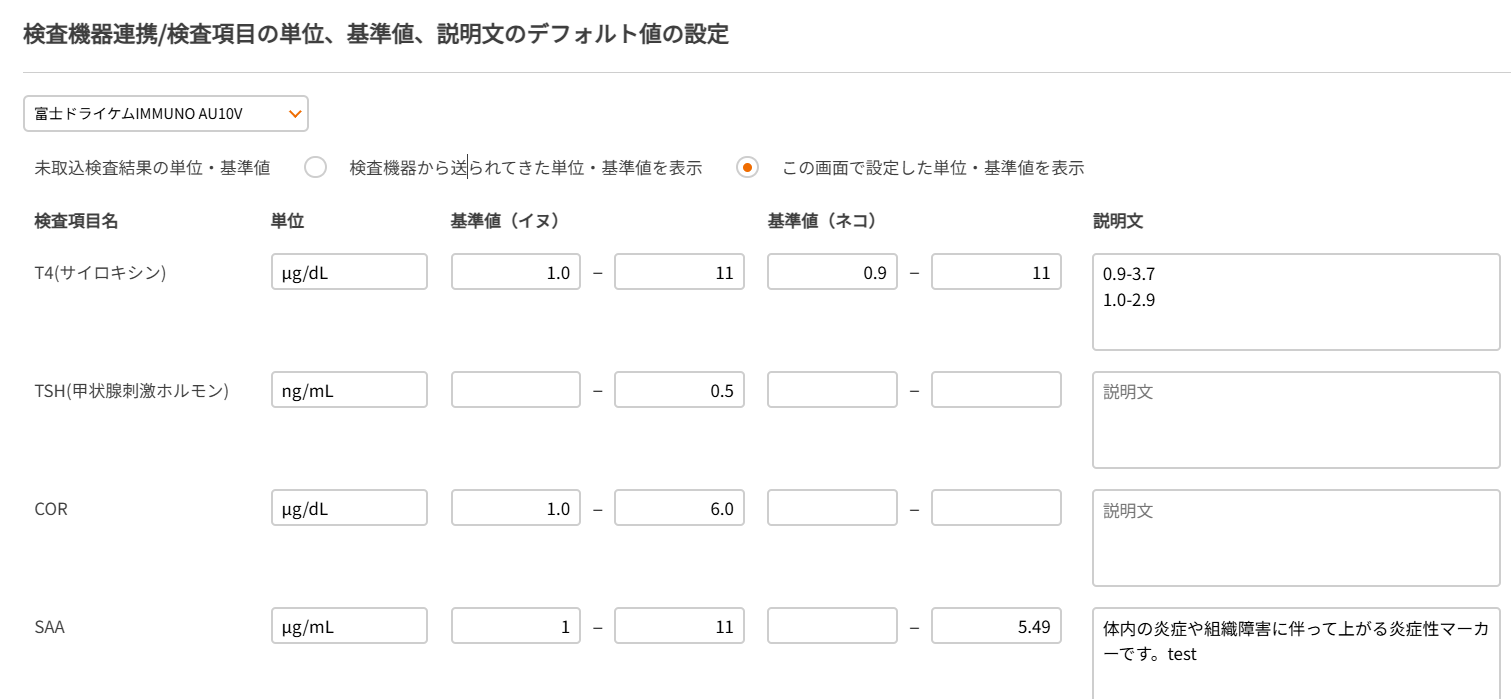Click the T4 unit field

point(349,272)
